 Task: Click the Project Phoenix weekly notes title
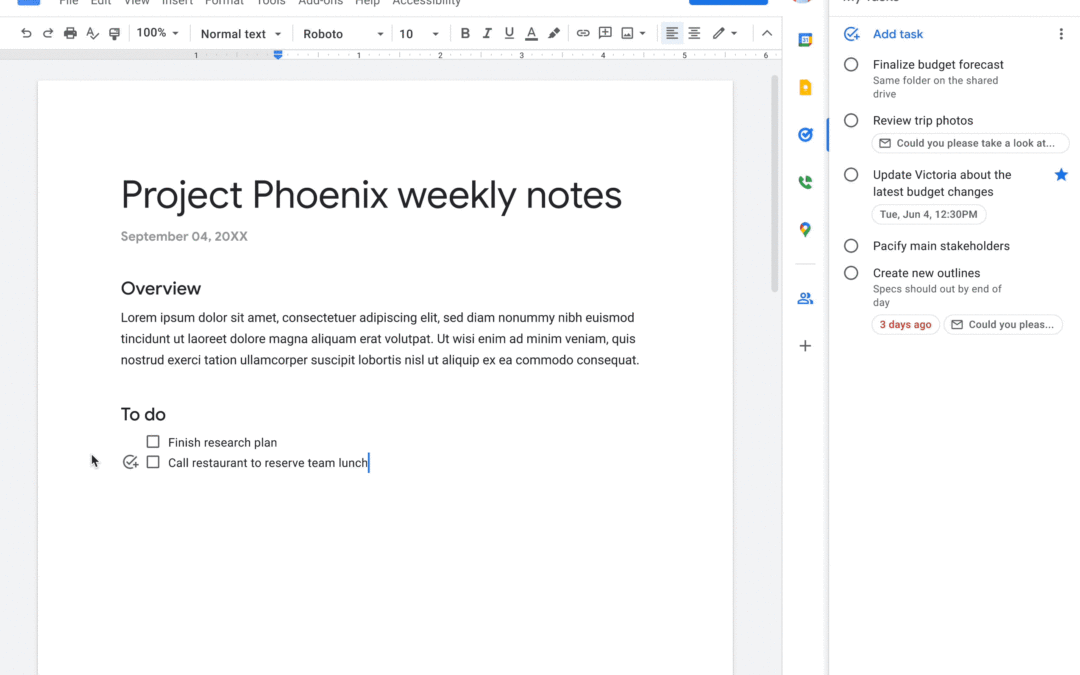pos(371,195)
